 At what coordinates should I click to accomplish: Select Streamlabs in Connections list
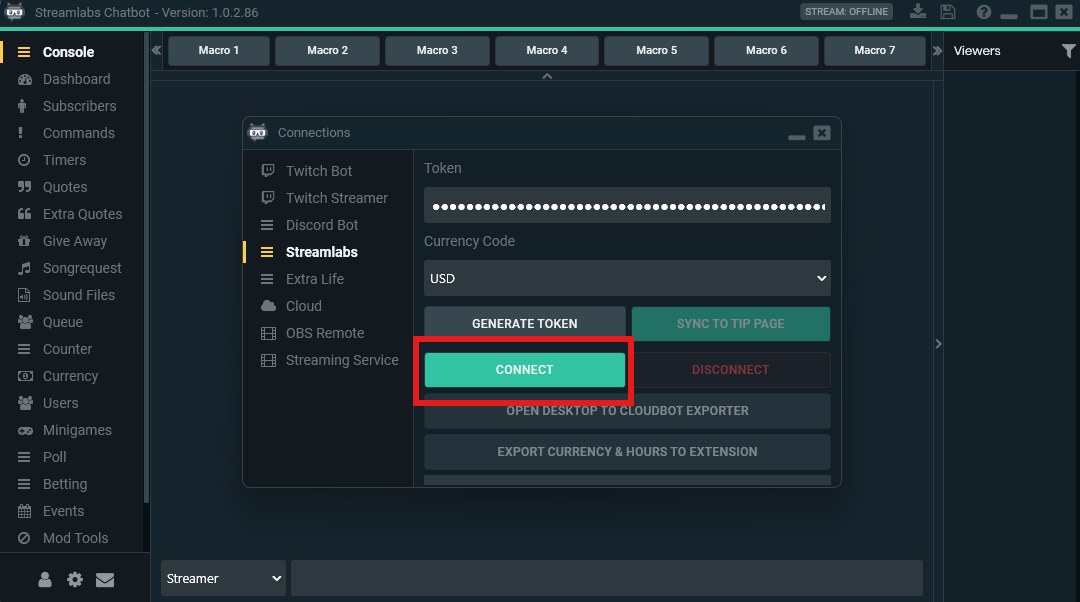[322, 252]
